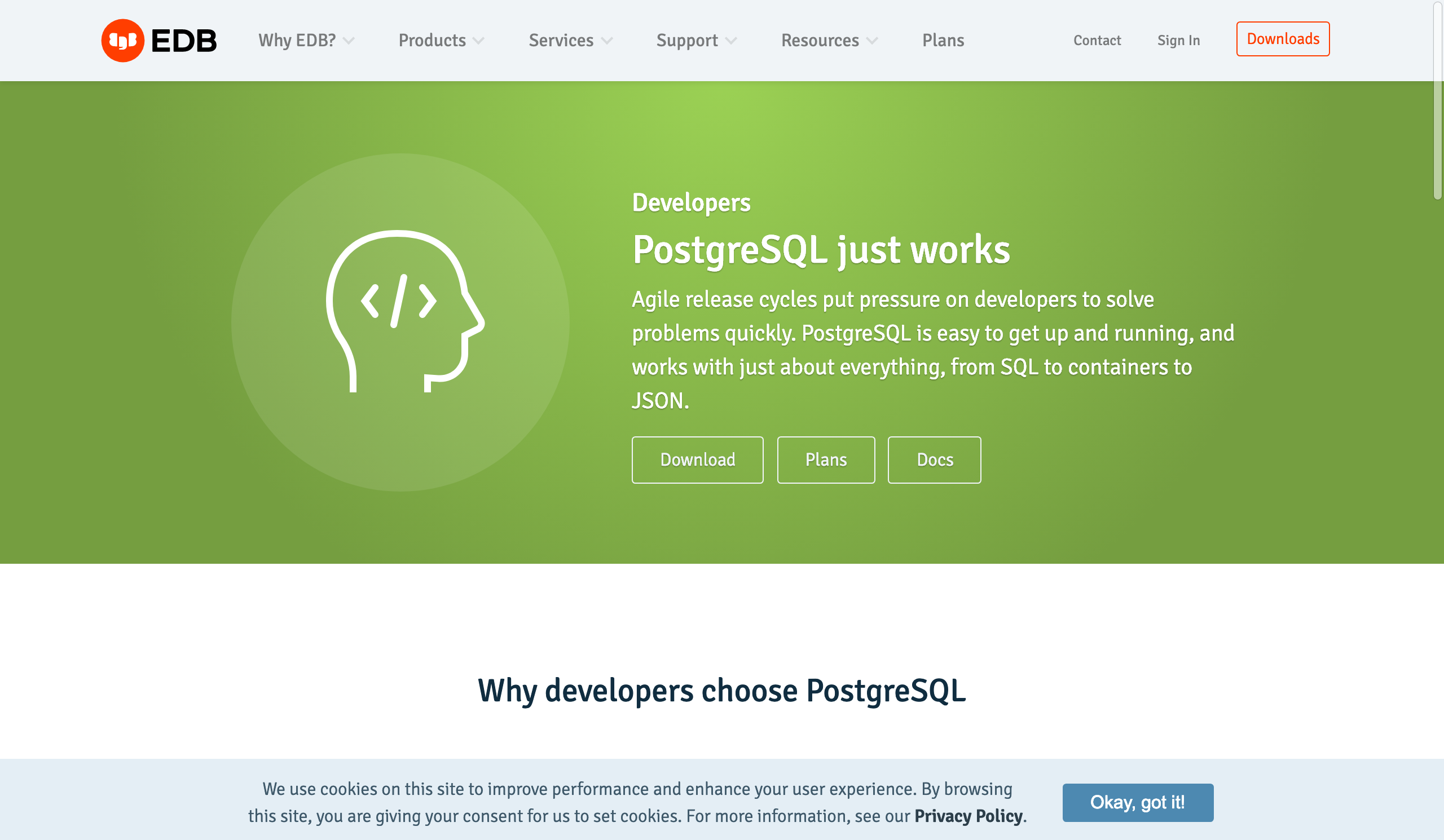The width and height of the screenshot is (1444, 840).
Task: Accept cookies with Okay, got it!
Action: 1138,802
